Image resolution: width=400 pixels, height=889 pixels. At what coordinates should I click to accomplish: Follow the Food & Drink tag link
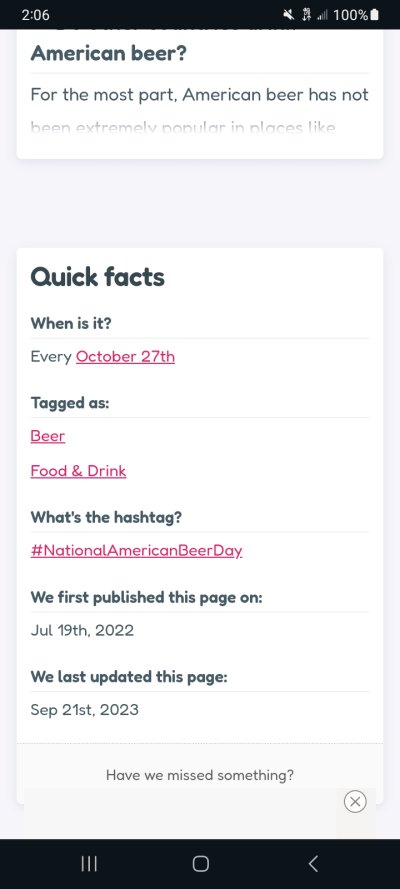click(78, 471)
